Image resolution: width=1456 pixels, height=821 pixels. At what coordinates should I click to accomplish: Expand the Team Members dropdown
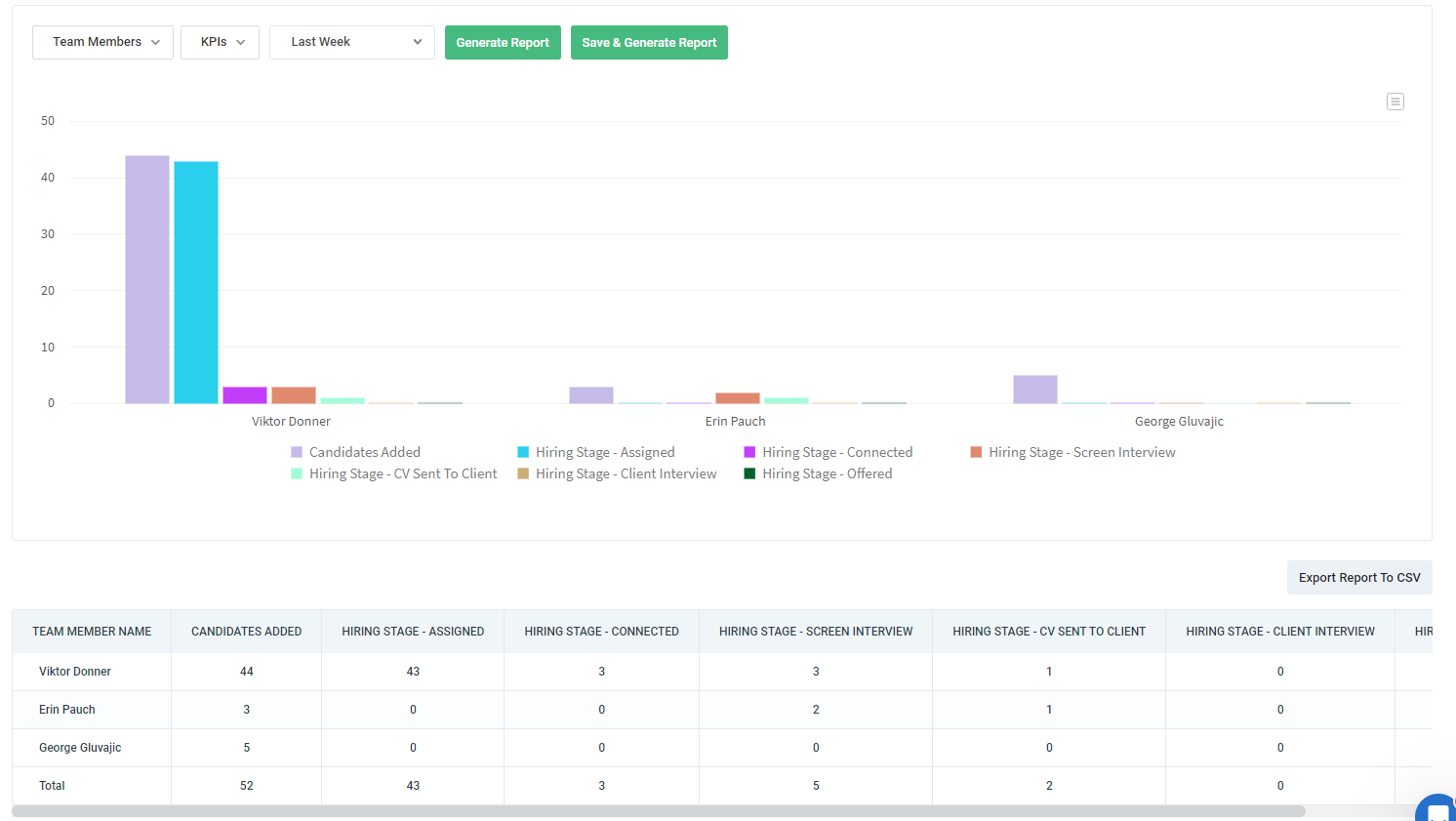[102, 42]
